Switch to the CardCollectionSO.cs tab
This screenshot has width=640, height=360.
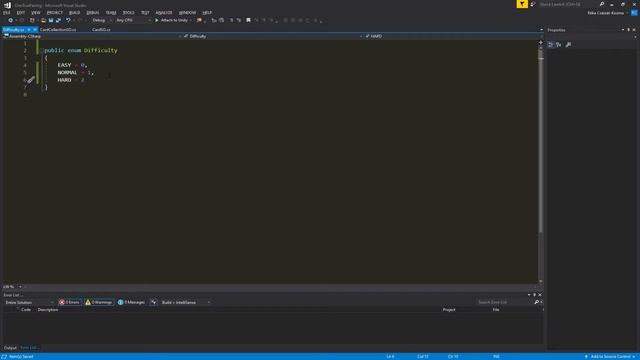click(x=58, y=30)
